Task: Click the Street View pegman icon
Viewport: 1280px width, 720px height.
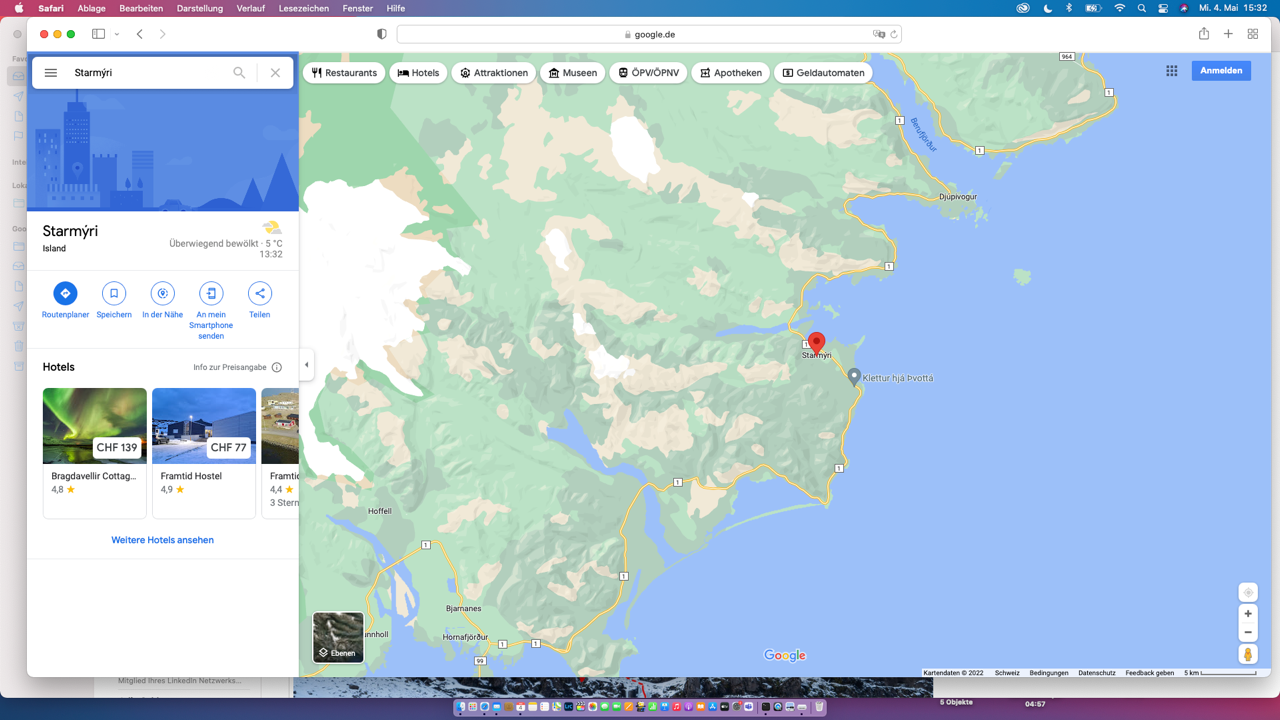Action: point(1248,654)
